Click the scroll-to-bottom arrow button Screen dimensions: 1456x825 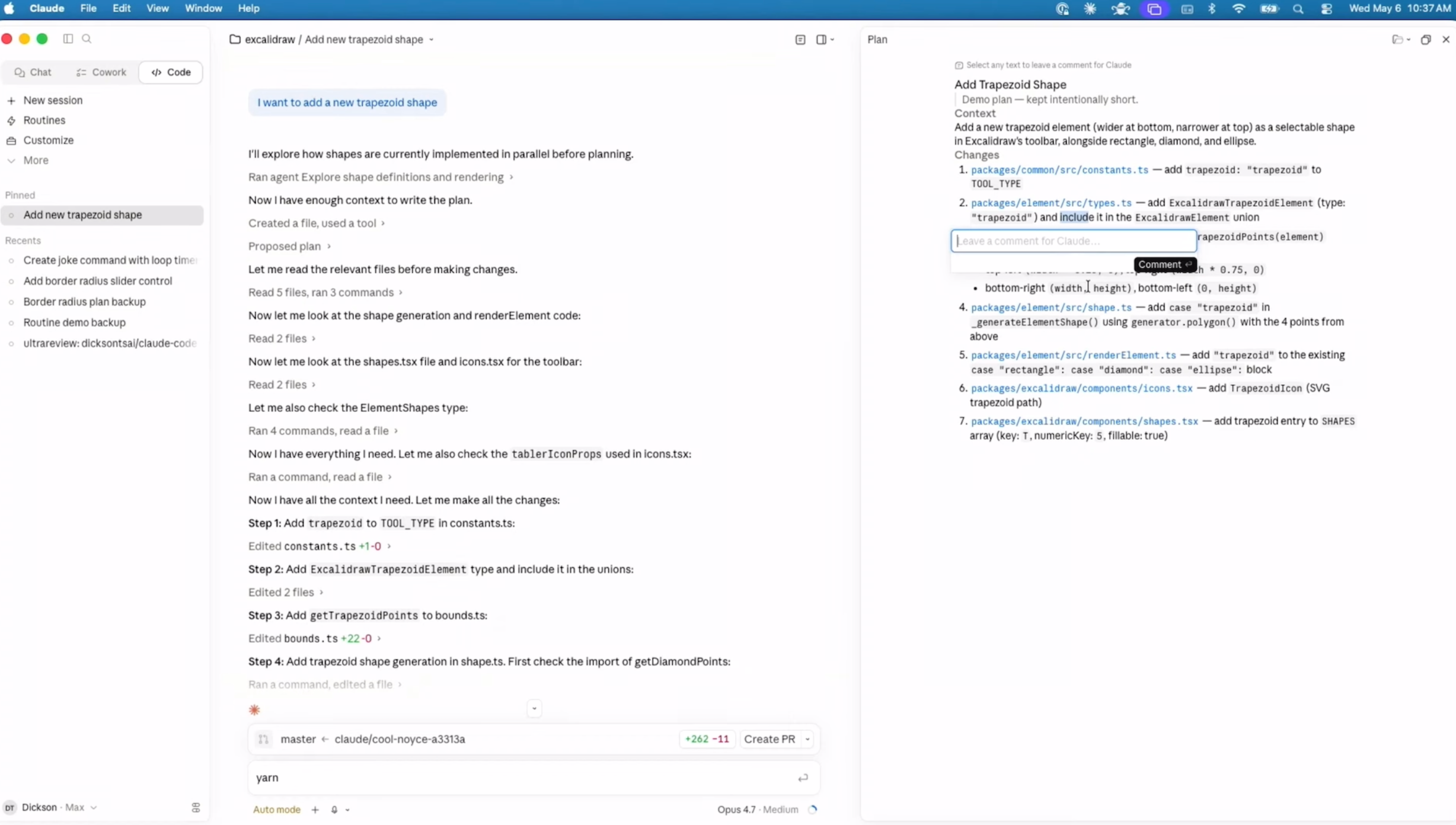pyautogui.click(x=534, y=708)
